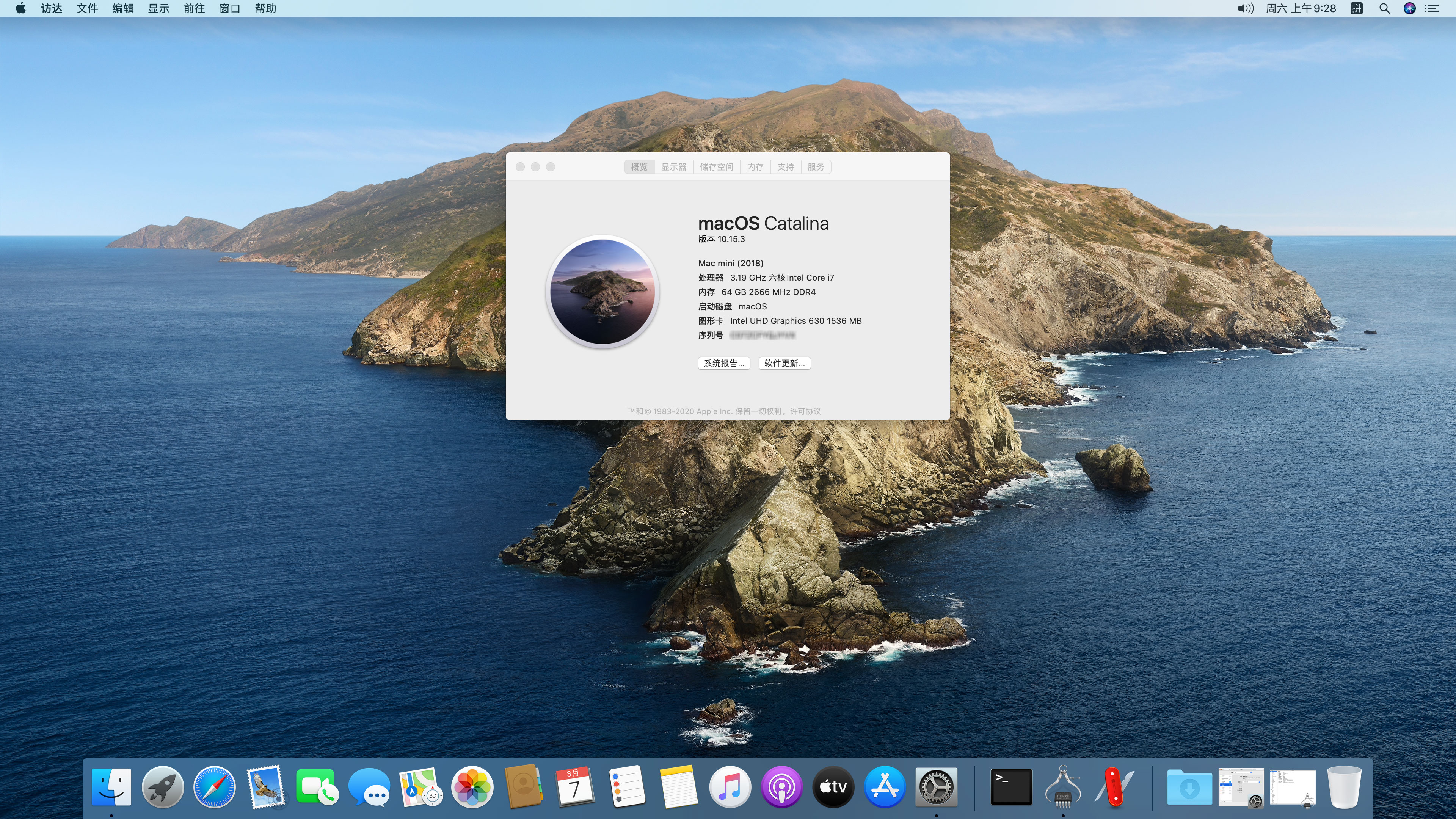
Task: Open Messages speech-bubble icon
Action: point(369,786)
